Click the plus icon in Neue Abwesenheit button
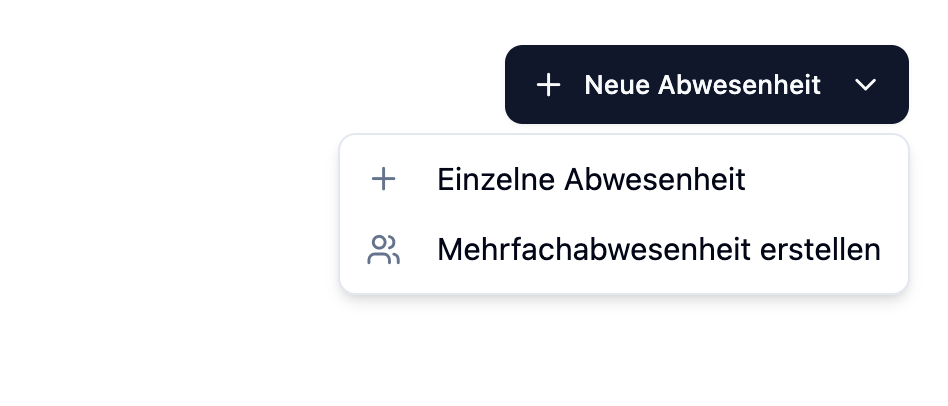948x406 pixels. click(x=548, y=85)
